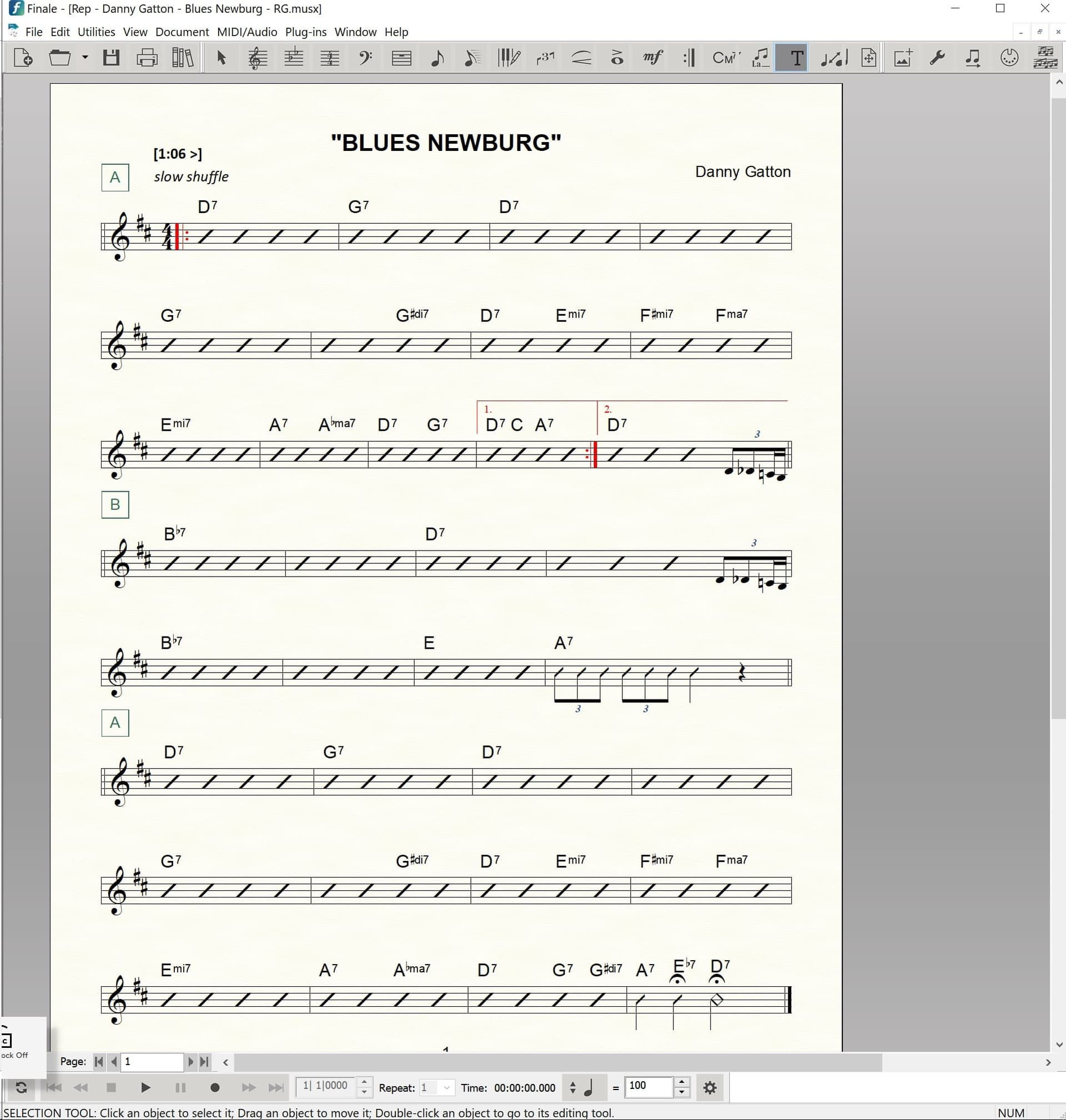Select the Chord tool CM7 icon
Image resolution: width=1066 pixels, height=1120 pixels.
(726, 58)
